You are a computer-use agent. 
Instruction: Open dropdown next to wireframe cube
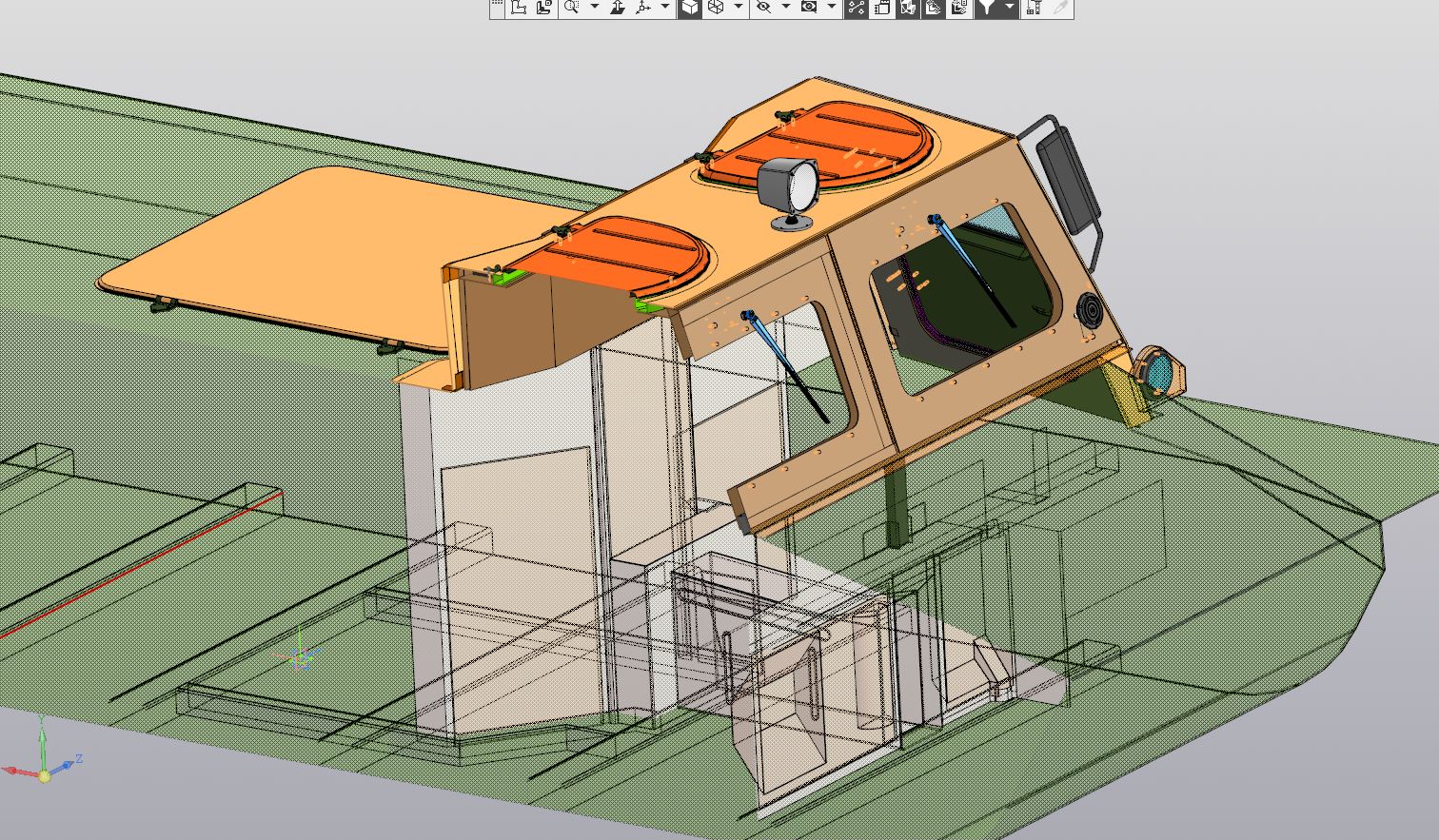coord(739,8)
